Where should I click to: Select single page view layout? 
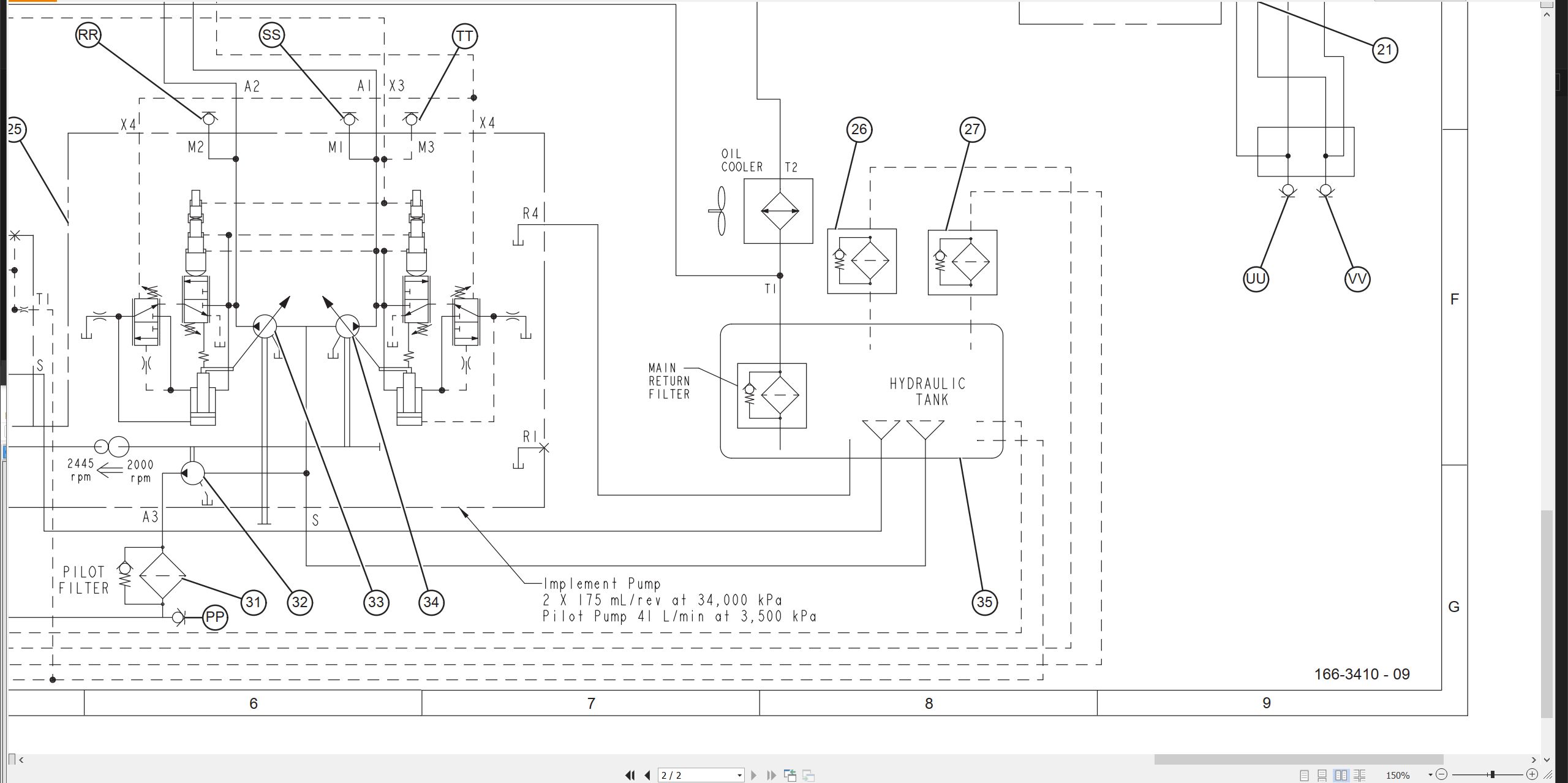(x=1304, y=776)
